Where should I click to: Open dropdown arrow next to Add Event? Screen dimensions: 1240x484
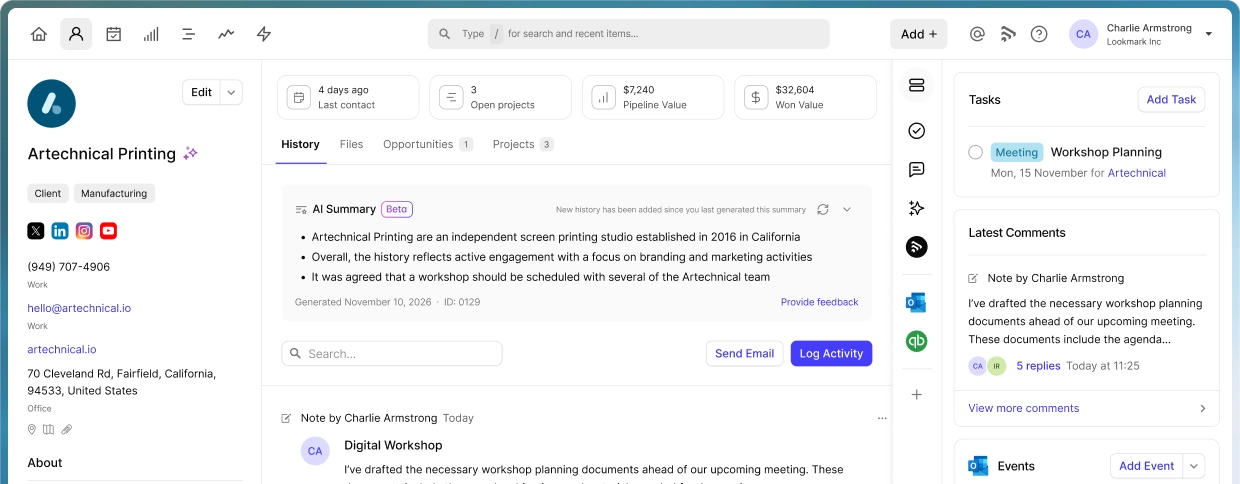click(x=1194, y=466)
